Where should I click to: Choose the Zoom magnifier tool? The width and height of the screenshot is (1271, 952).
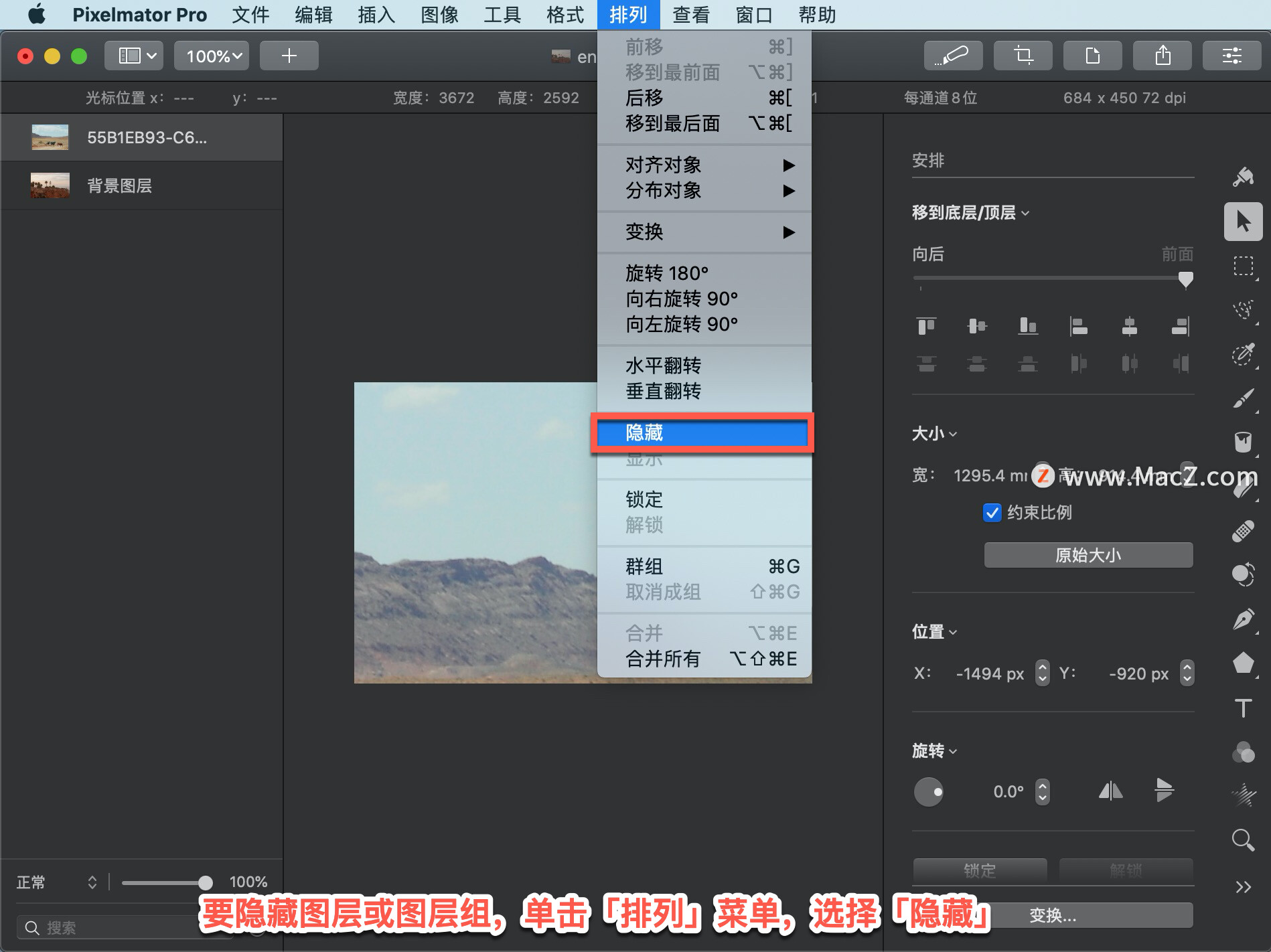[1243, 840]
